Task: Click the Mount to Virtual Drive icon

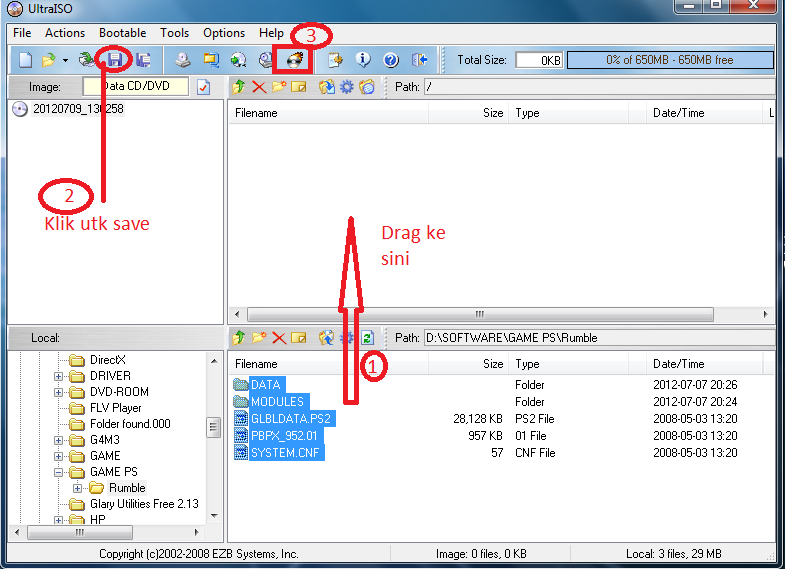Action: [x=266, y=60]
